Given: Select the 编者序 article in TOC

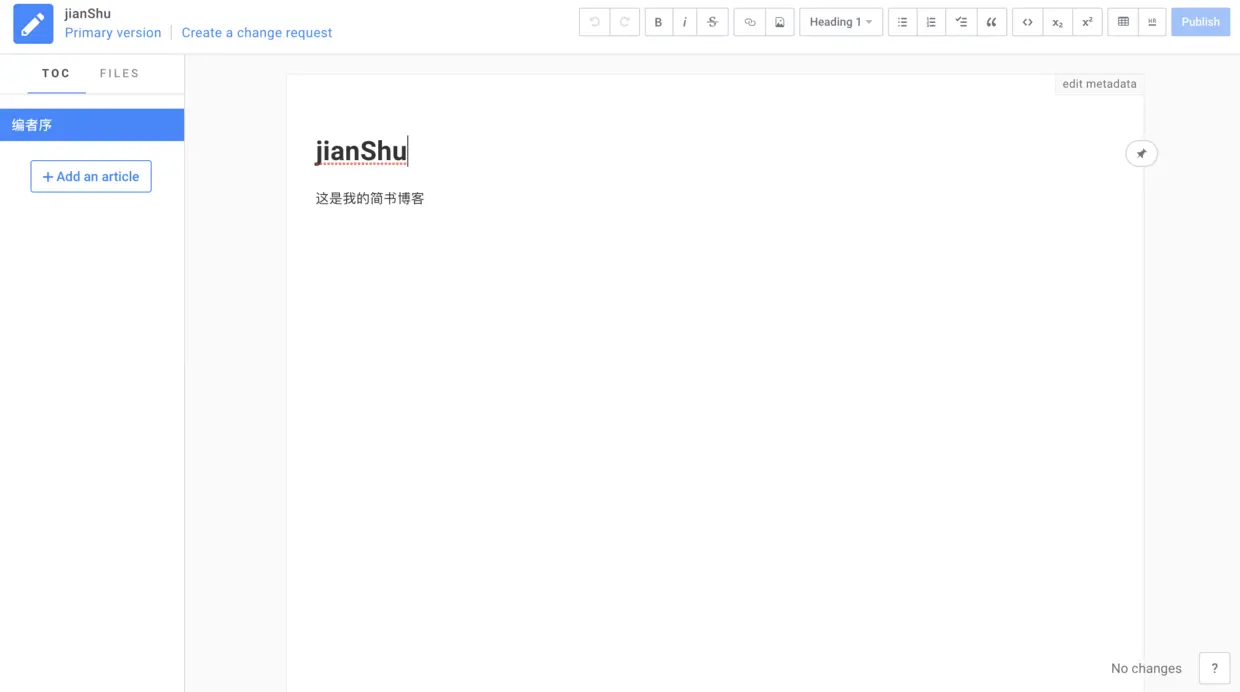Looking at the screenshot, I should click(92, 125).
